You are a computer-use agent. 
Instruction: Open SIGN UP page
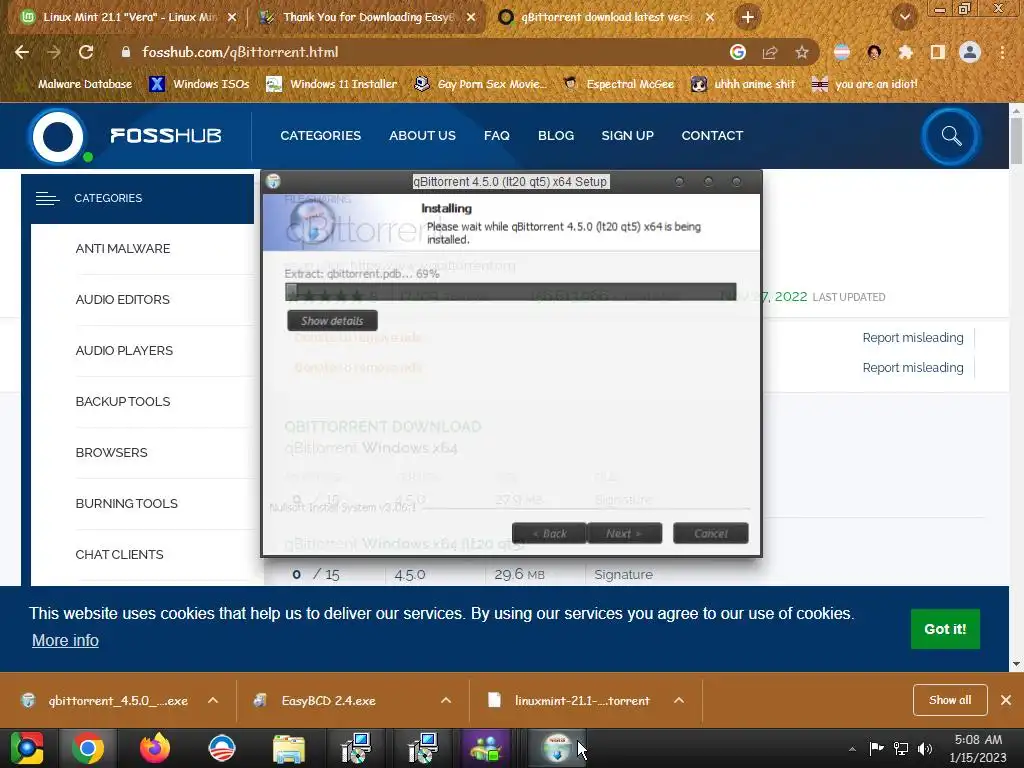628,136
